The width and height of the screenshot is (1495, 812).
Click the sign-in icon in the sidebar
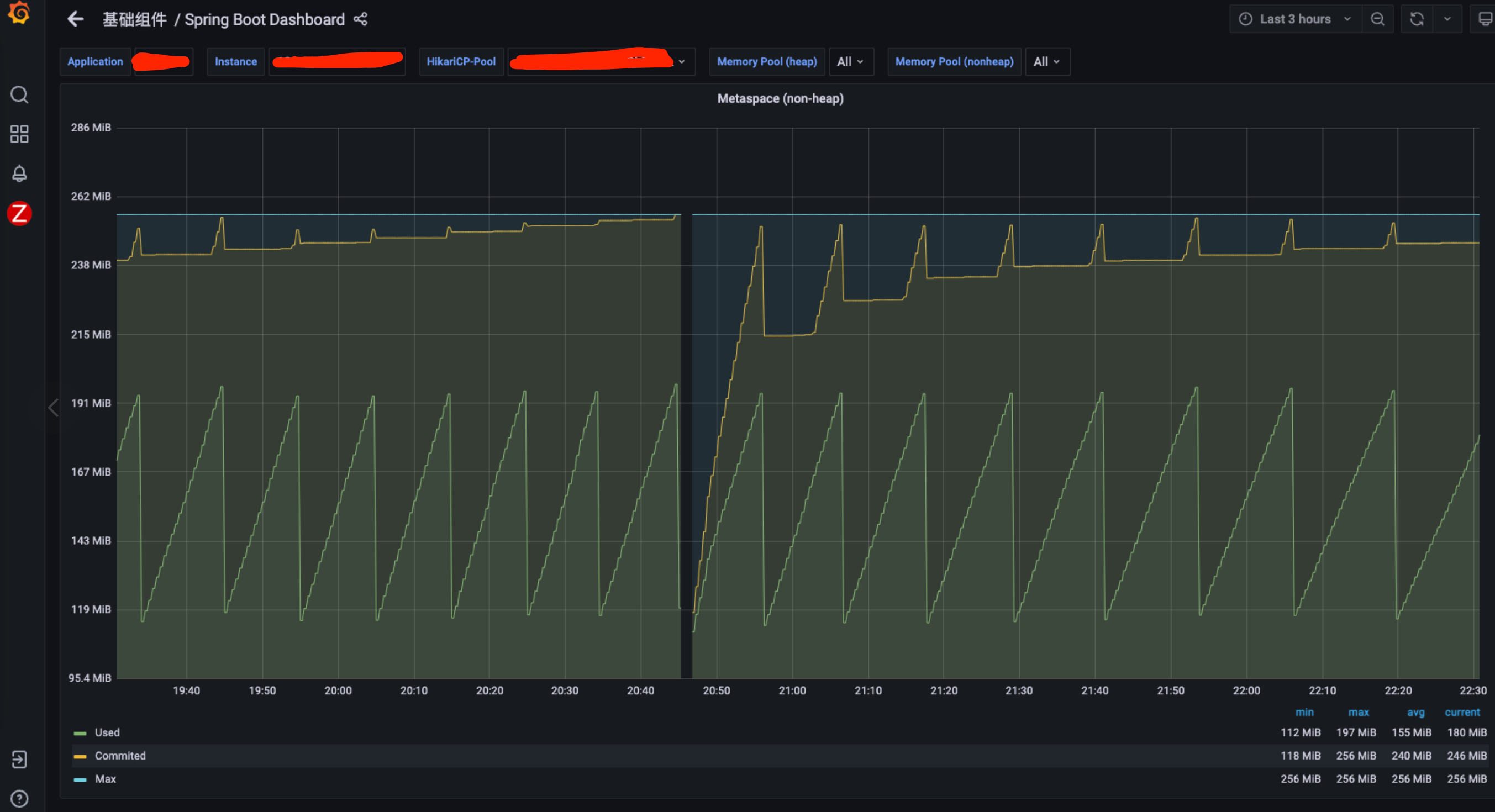coord(19,759)
